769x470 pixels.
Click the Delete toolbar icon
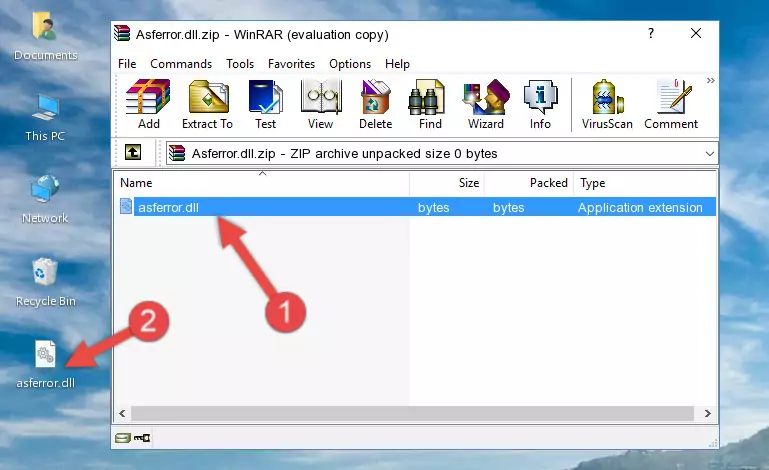pos(375,104)
